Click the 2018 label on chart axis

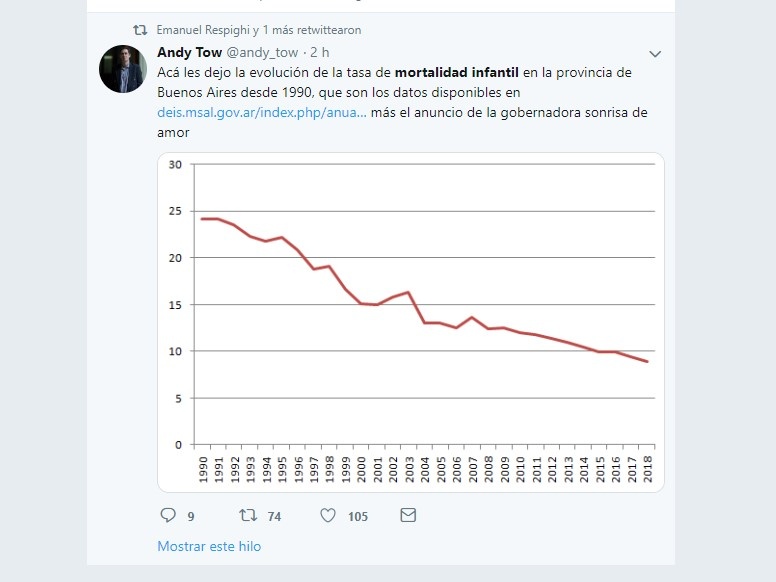pos(647,469)
